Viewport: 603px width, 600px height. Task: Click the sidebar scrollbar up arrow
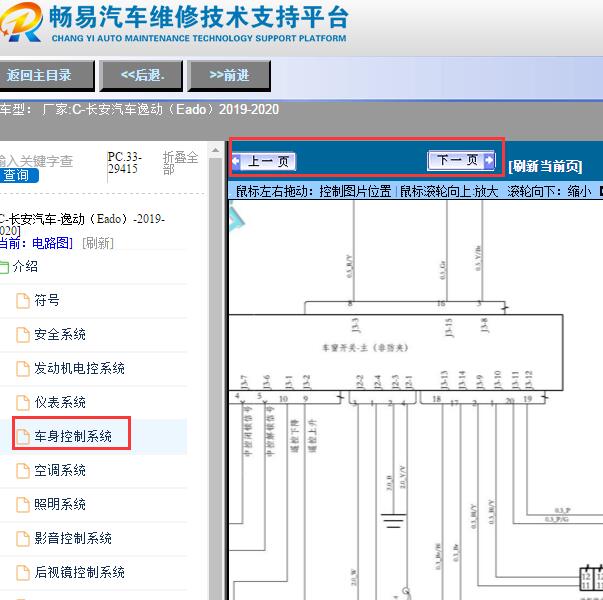(215, 150)
